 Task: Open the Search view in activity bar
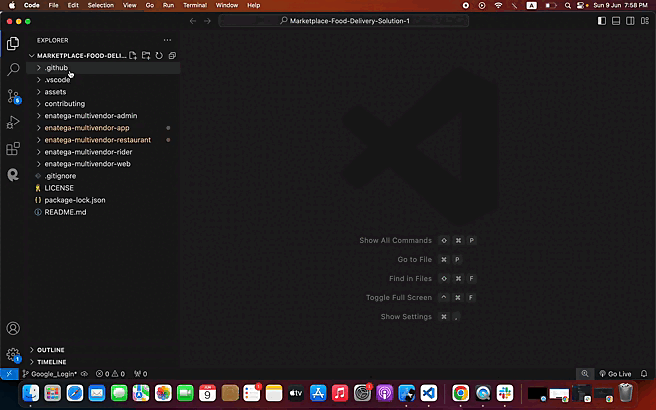[13, 70]
